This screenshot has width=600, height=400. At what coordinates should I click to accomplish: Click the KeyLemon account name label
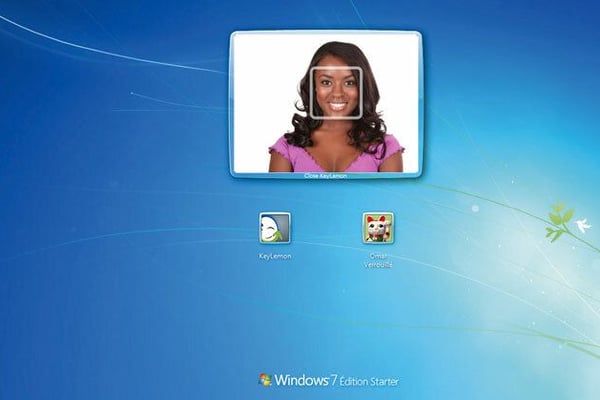(x=274, y=256)
